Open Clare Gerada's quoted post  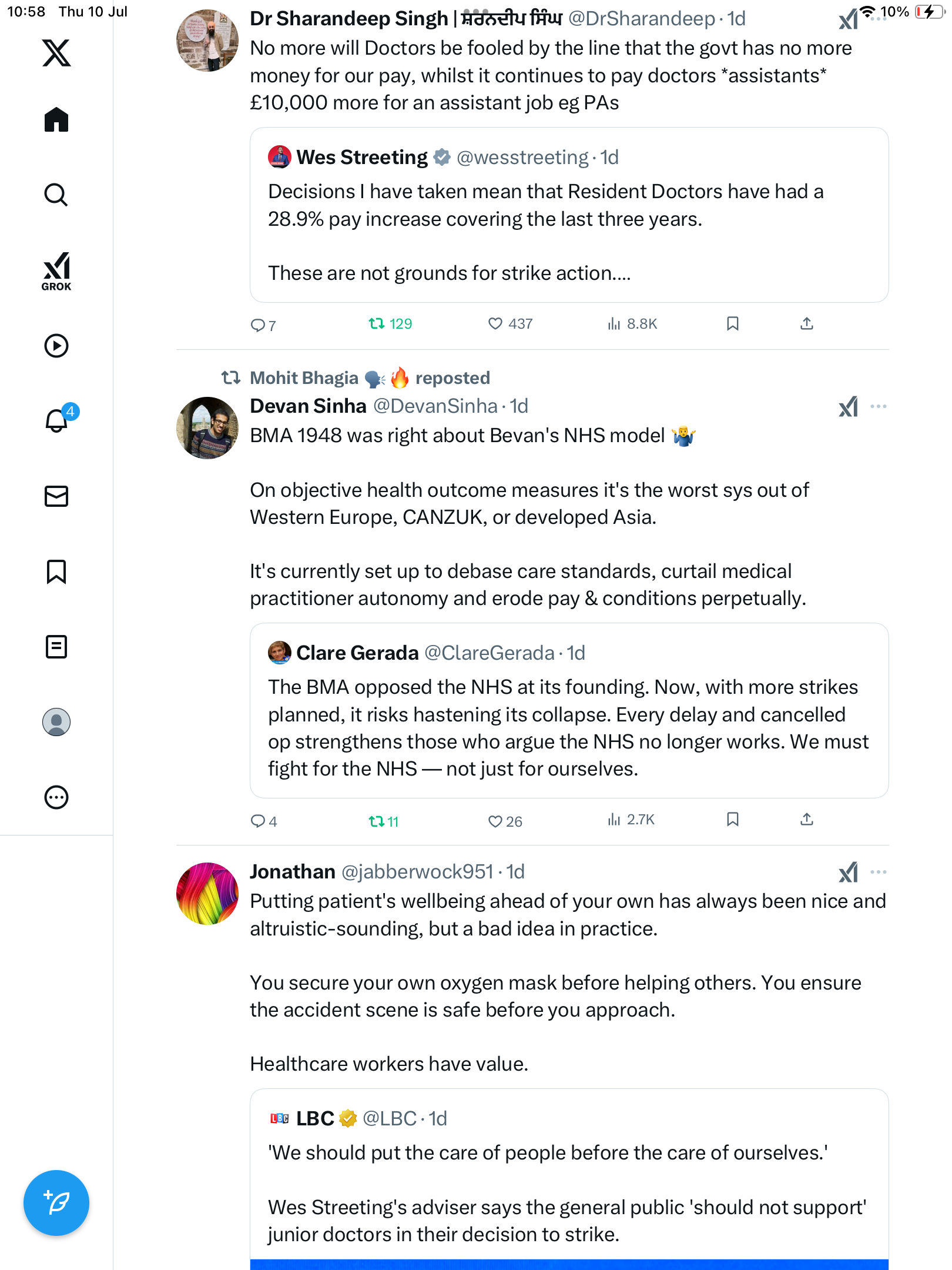[569, 710]
